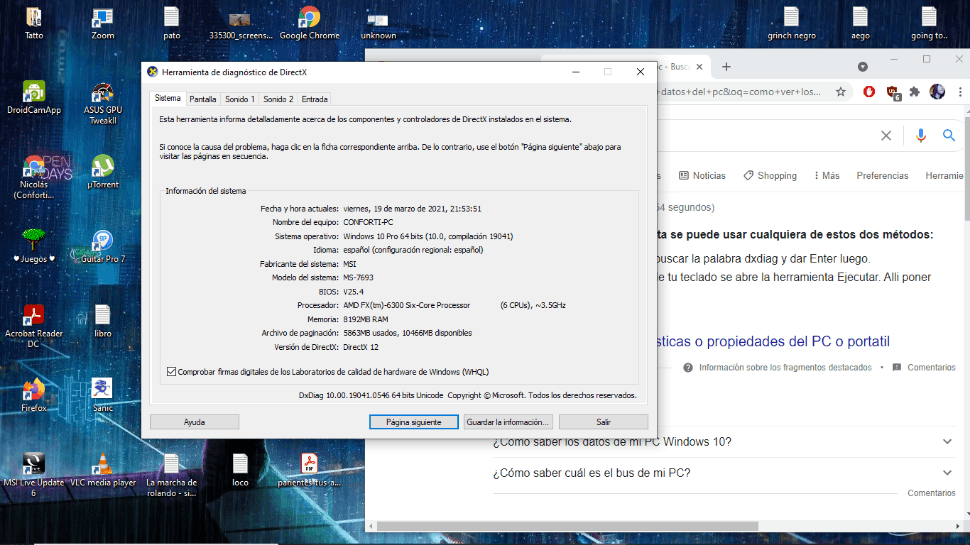Launch Guitar Pro 7 shortcut
The width and height of the screenshot is (970, 545).
pyautogui.click(x=103, y=246)
